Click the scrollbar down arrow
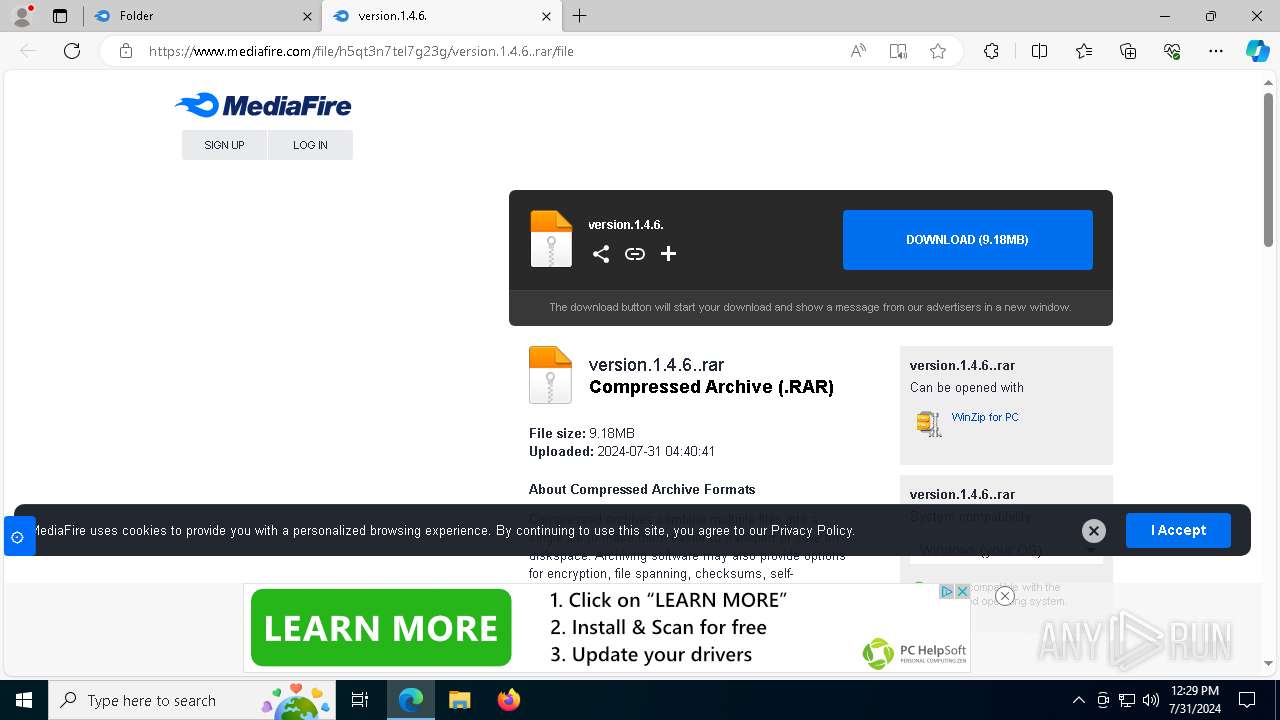Screen dimensions: 1280x720 [1268, 663]
